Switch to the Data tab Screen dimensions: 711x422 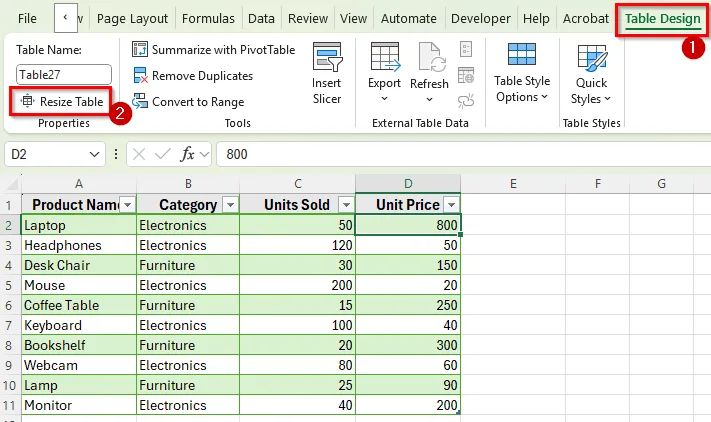point(261,19)
